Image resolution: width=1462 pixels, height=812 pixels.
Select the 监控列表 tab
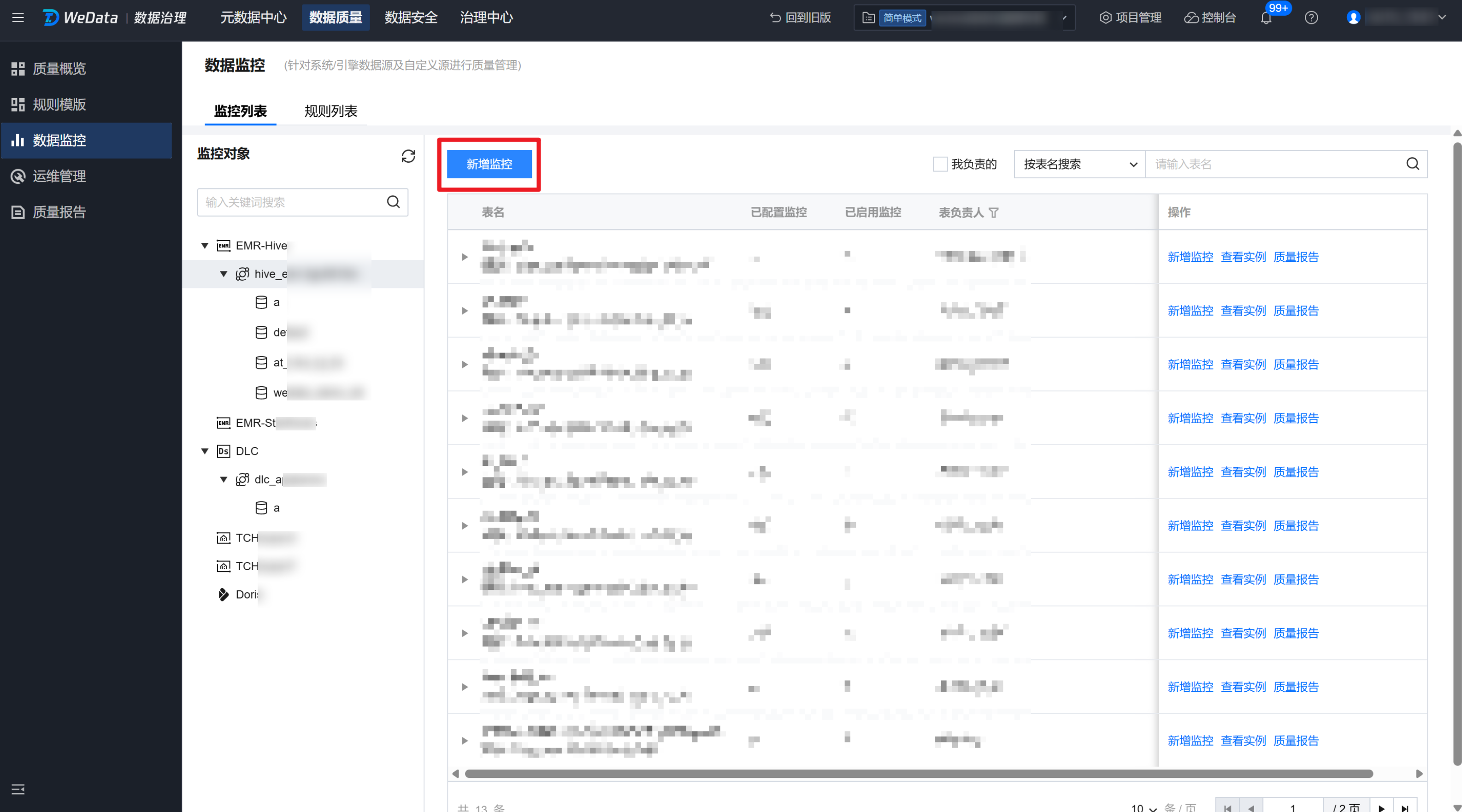click(x=240, y=111)
